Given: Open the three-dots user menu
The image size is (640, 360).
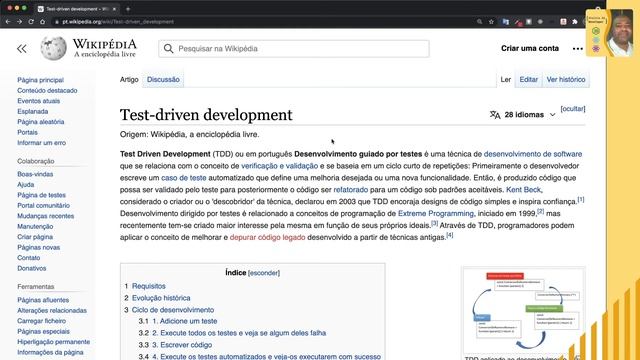Looking at the screenshot, I should 578,49.
